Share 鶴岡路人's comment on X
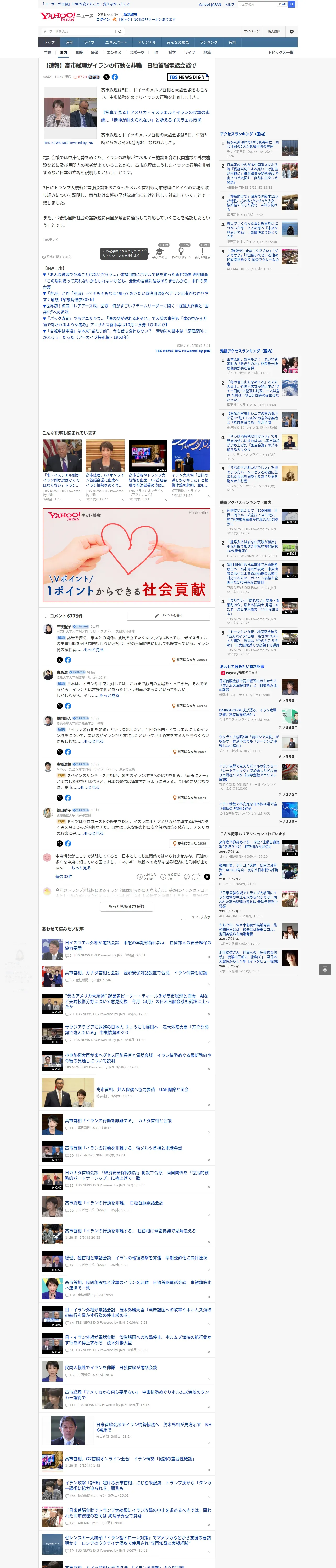Viewport: 336px width, 1568px height. tap(59, 752)
